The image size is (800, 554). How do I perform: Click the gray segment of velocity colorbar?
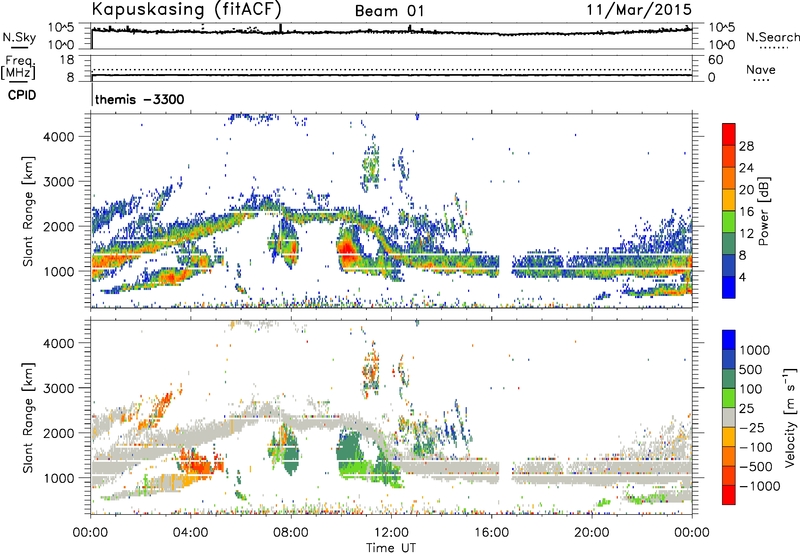(729, 417)
